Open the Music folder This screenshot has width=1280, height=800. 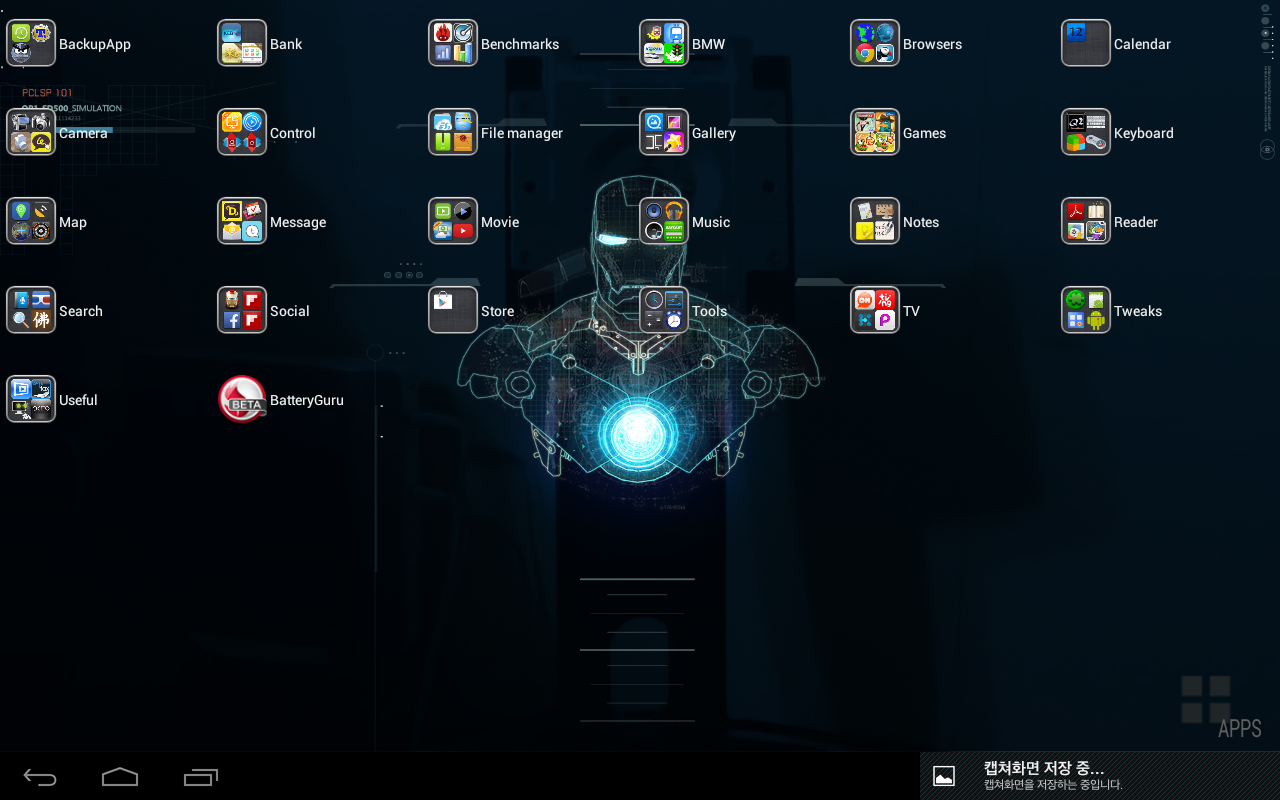point(664,221)
